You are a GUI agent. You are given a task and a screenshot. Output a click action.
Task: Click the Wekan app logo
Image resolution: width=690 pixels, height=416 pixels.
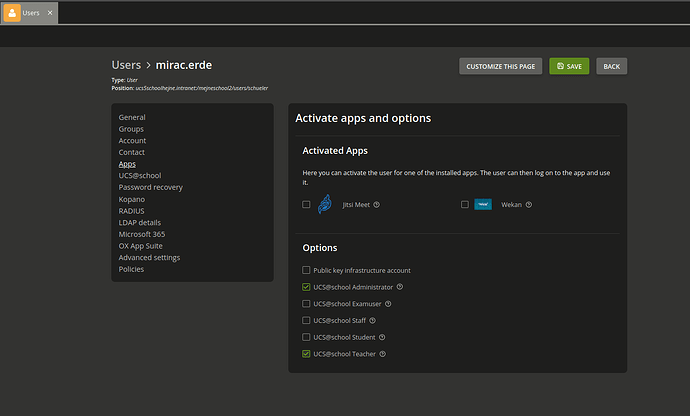pos(483,204)
